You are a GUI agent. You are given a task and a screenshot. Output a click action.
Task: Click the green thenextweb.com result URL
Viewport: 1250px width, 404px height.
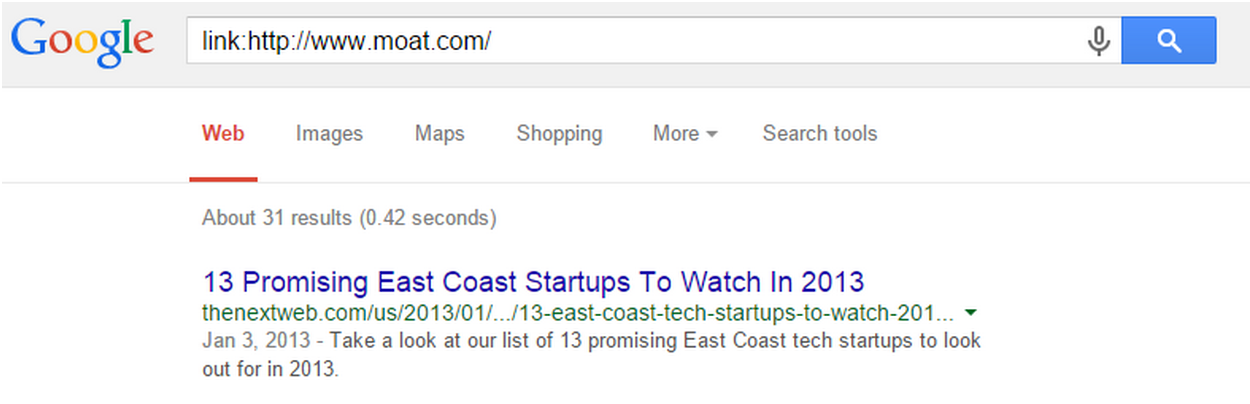[578, 311]
